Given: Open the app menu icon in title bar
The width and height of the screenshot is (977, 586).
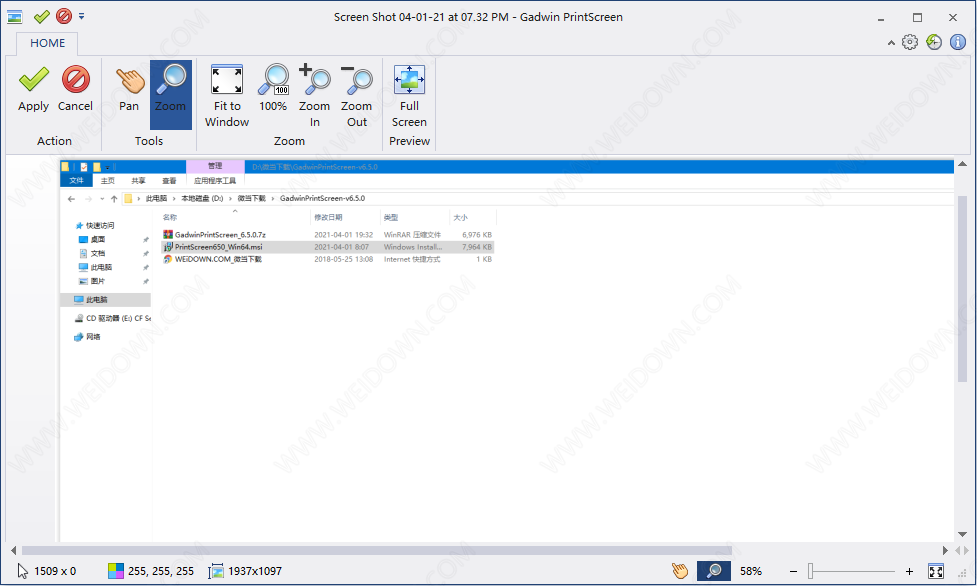Looking at the screenshot, I should coord(15,17).
